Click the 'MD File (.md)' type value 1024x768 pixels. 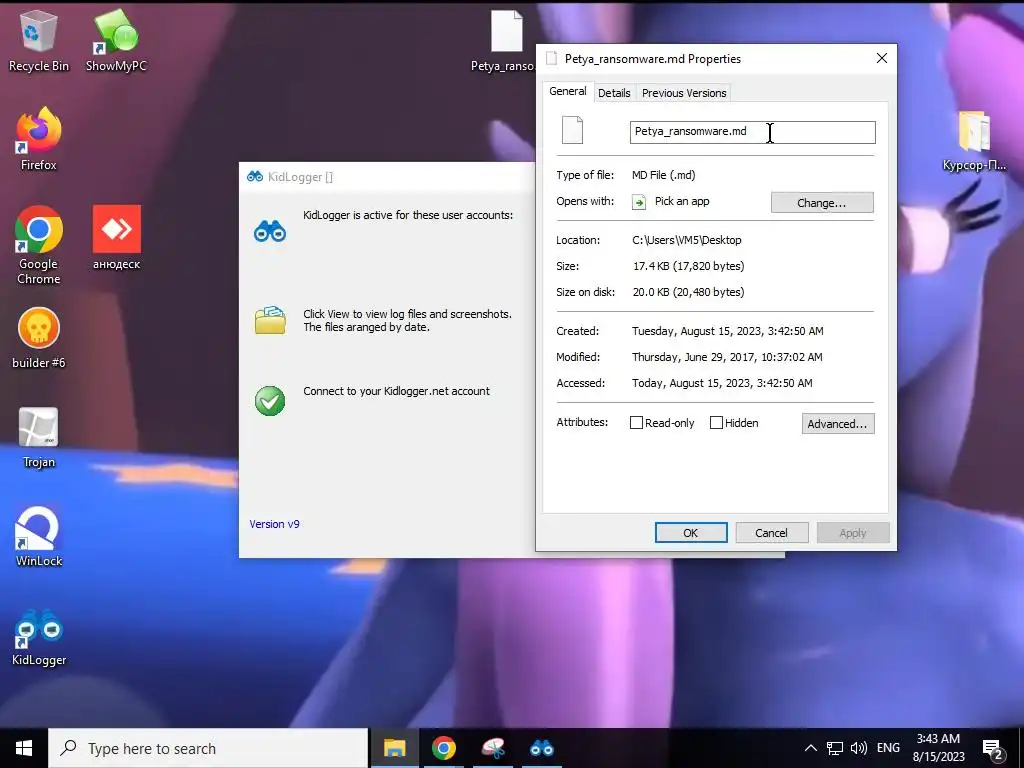tap(664, 175)
